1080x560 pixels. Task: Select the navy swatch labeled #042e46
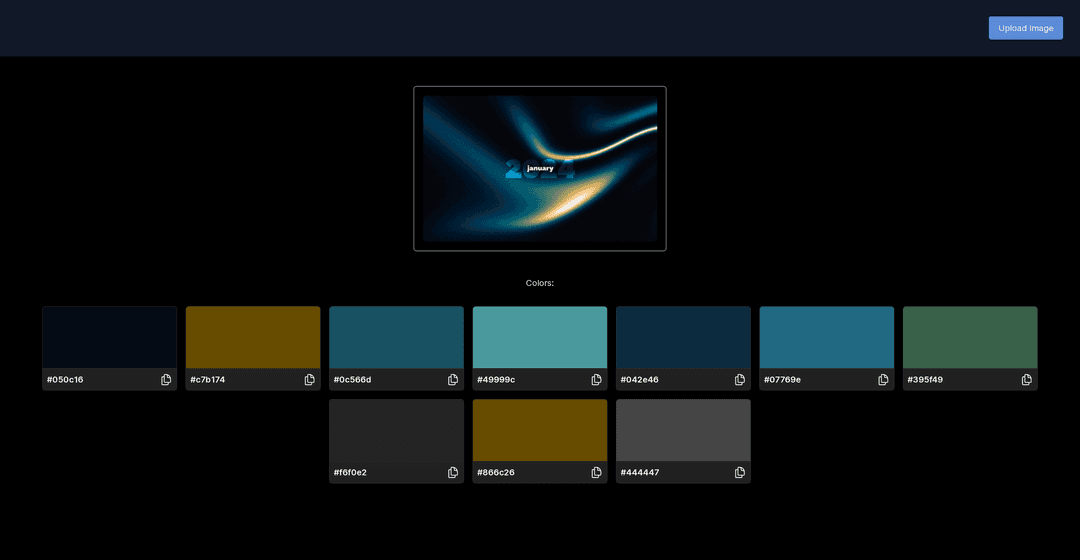pos(683,337)
